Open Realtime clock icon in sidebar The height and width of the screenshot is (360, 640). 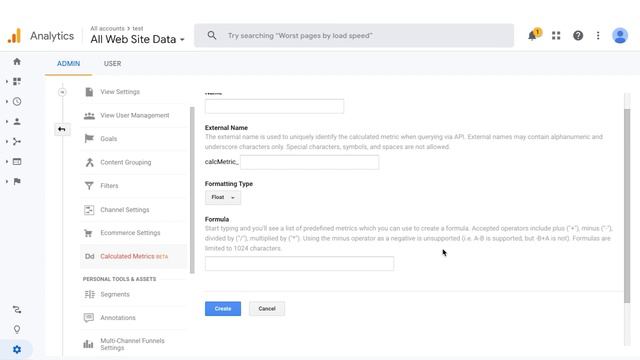point(17,102)
